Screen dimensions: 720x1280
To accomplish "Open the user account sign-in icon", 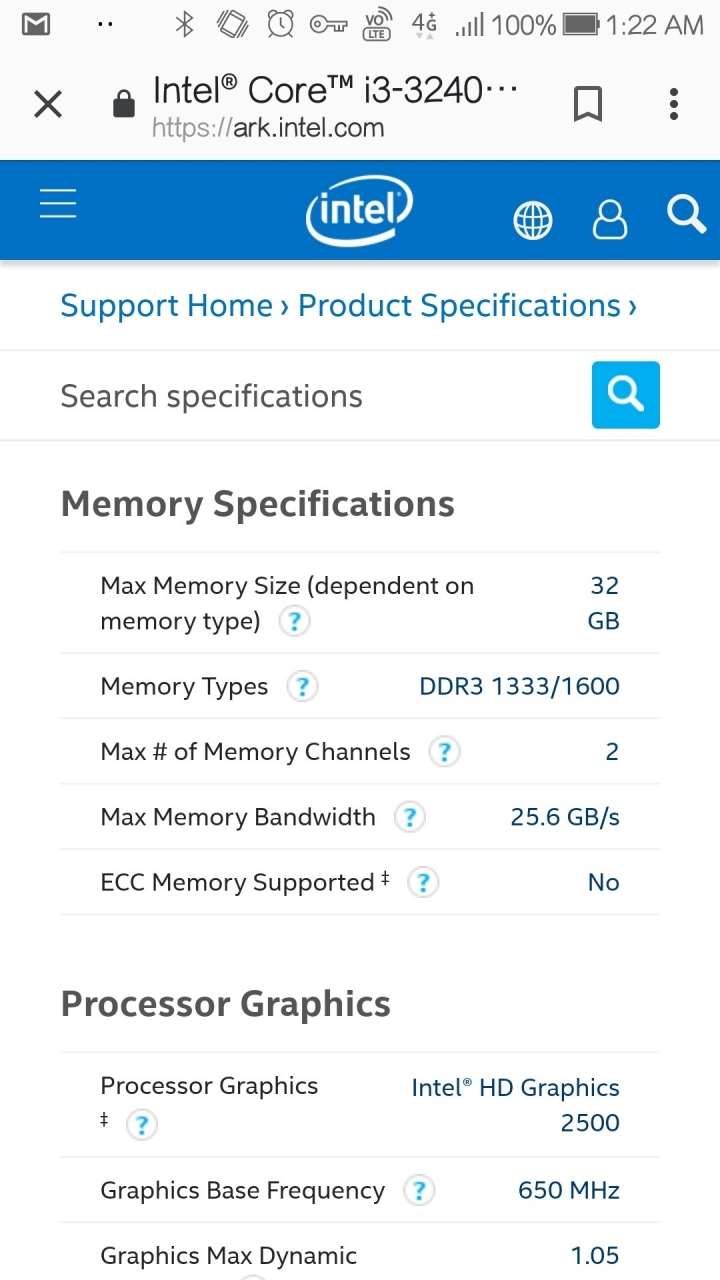I will pyautogui.click(x=610, y=219).
